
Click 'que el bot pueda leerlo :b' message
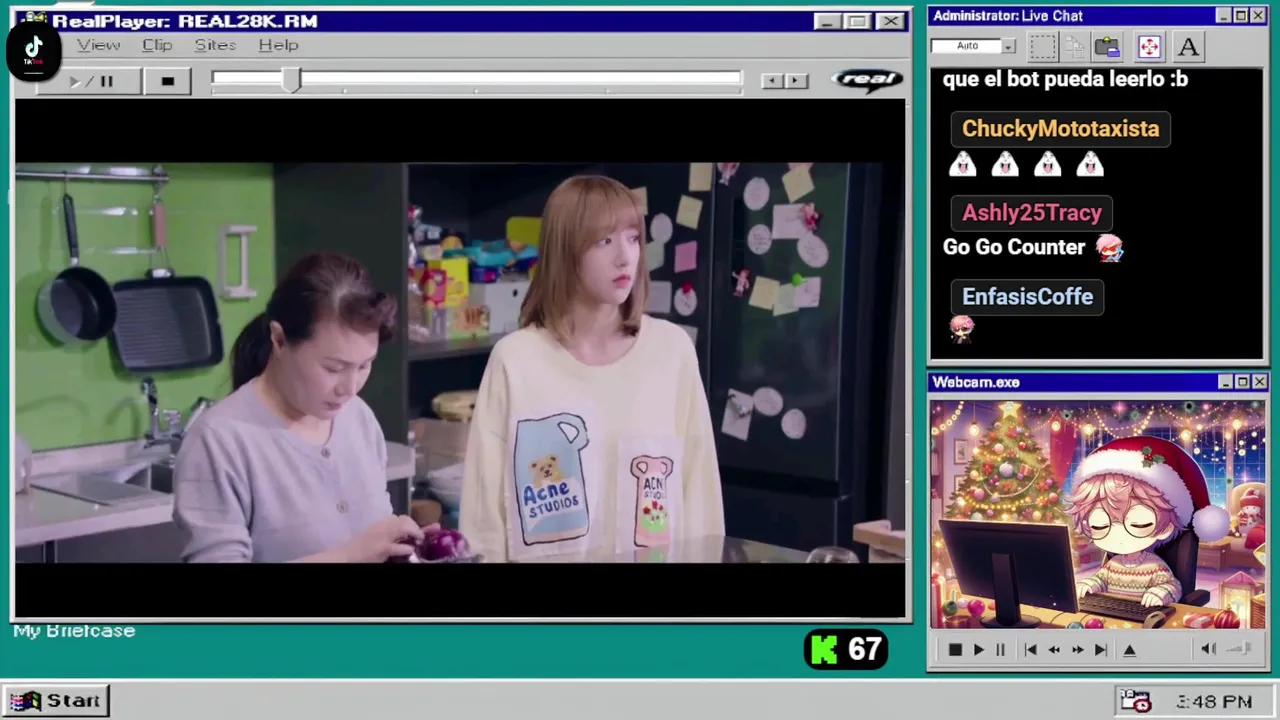pyautogui.click(x=1065, y=79)
